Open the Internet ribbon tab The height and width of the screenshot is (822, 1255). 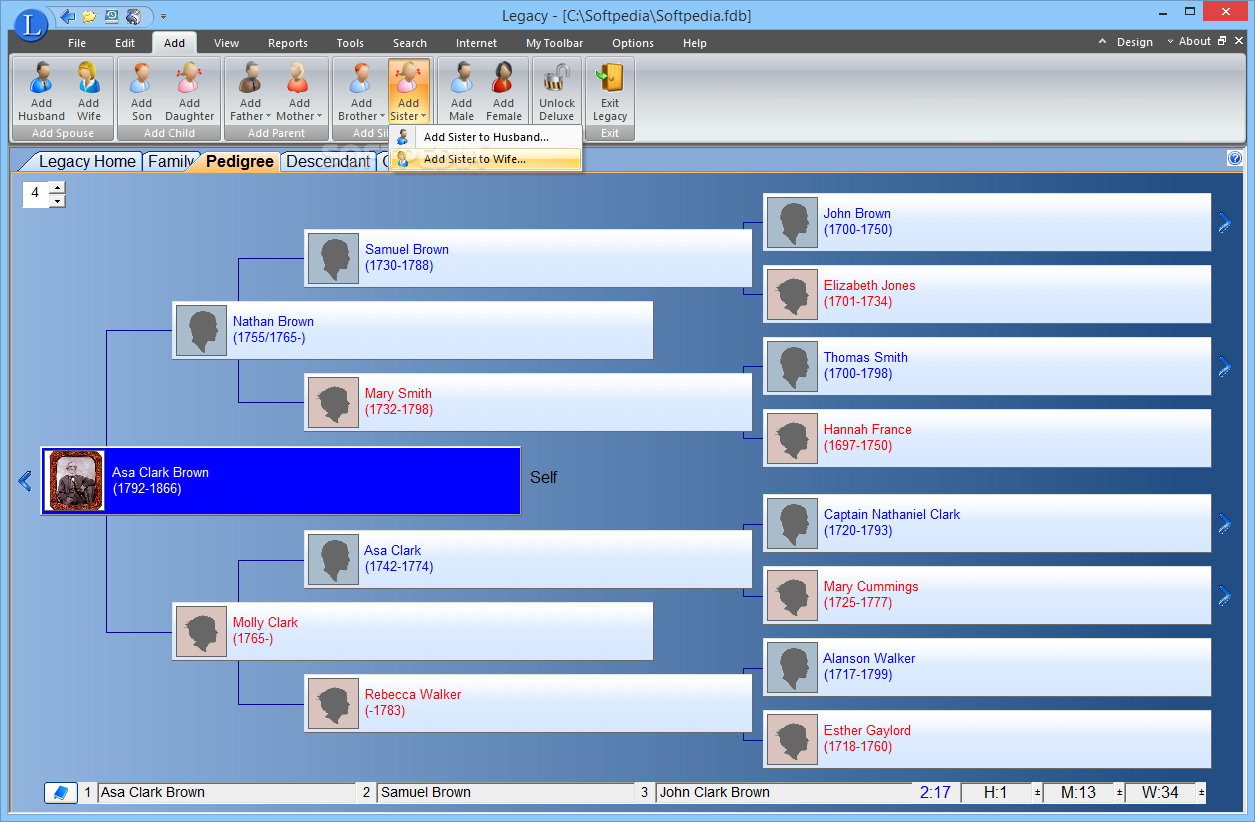pos(476,43)
